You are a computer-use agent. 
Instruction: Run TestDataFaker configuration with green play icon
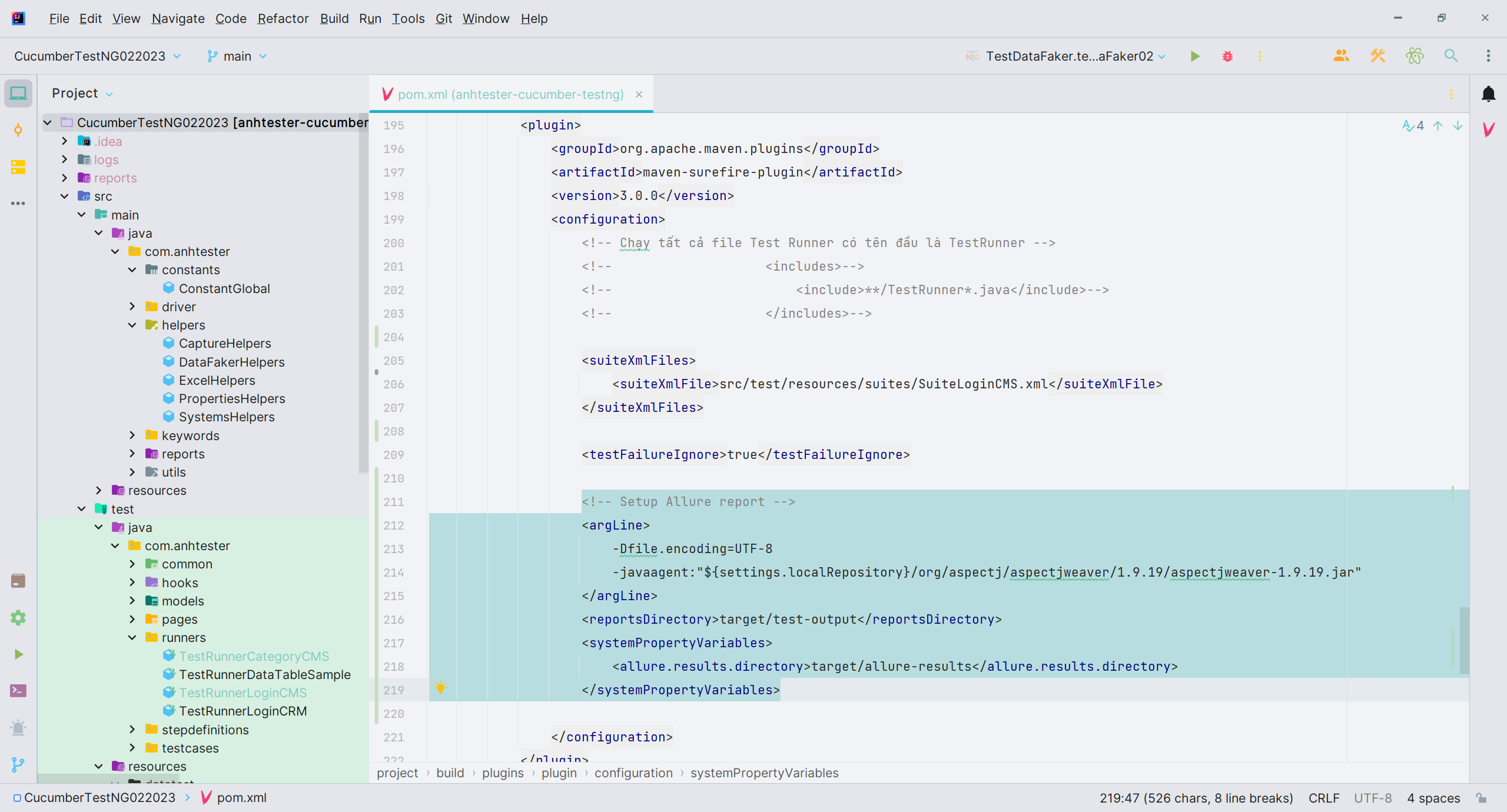(1195, 56)
